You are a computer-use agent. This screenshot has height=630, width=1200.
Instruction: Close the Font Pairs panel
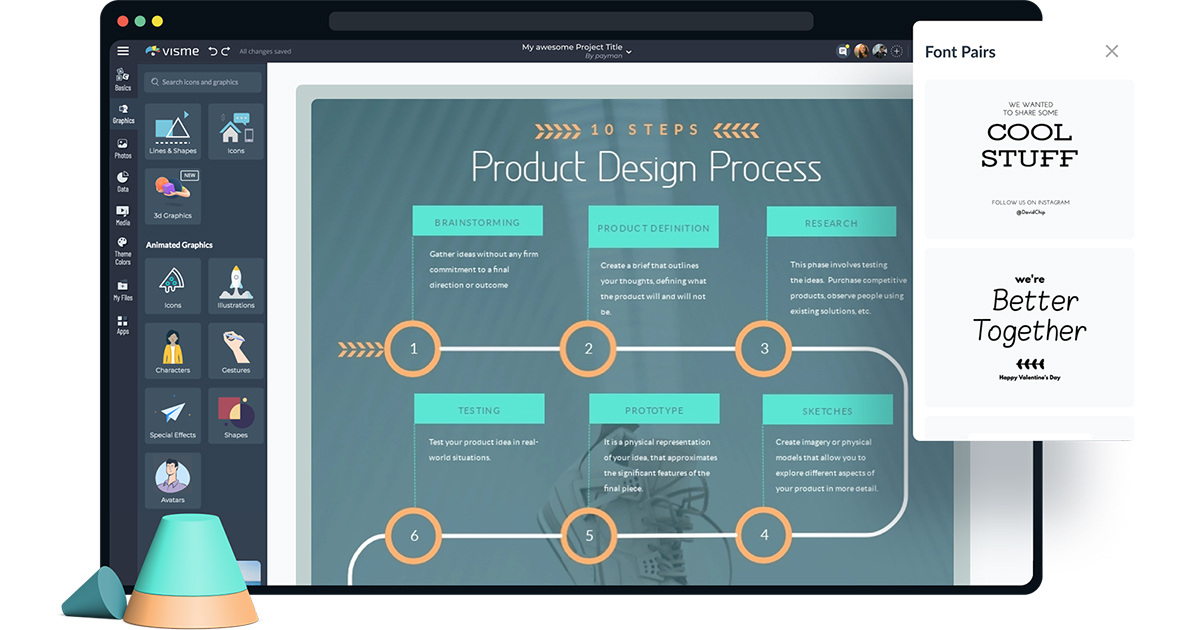pyautogui.click(x=1111, y=51)
